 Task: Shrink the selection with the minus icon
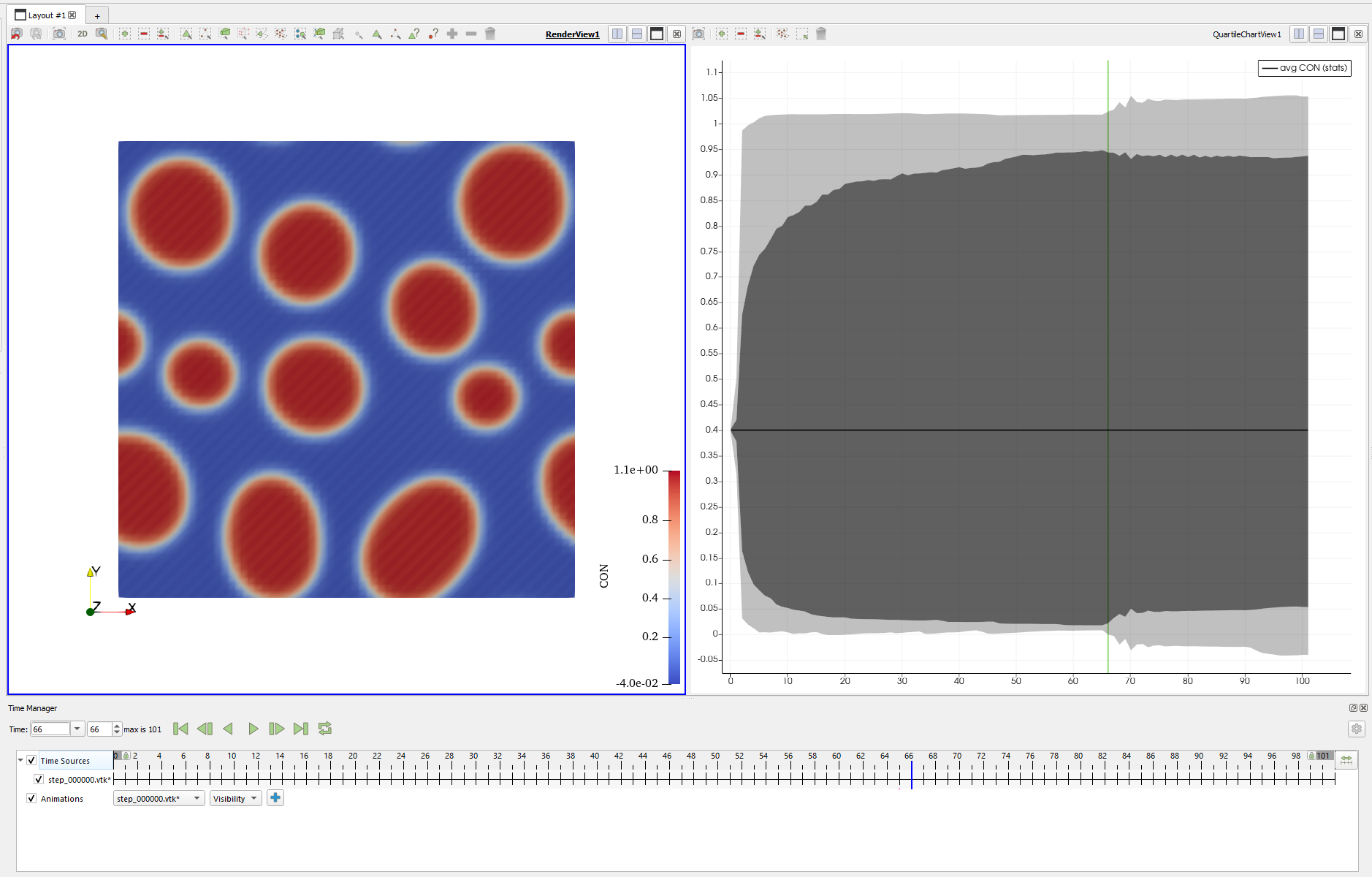(x=471, y=34)
